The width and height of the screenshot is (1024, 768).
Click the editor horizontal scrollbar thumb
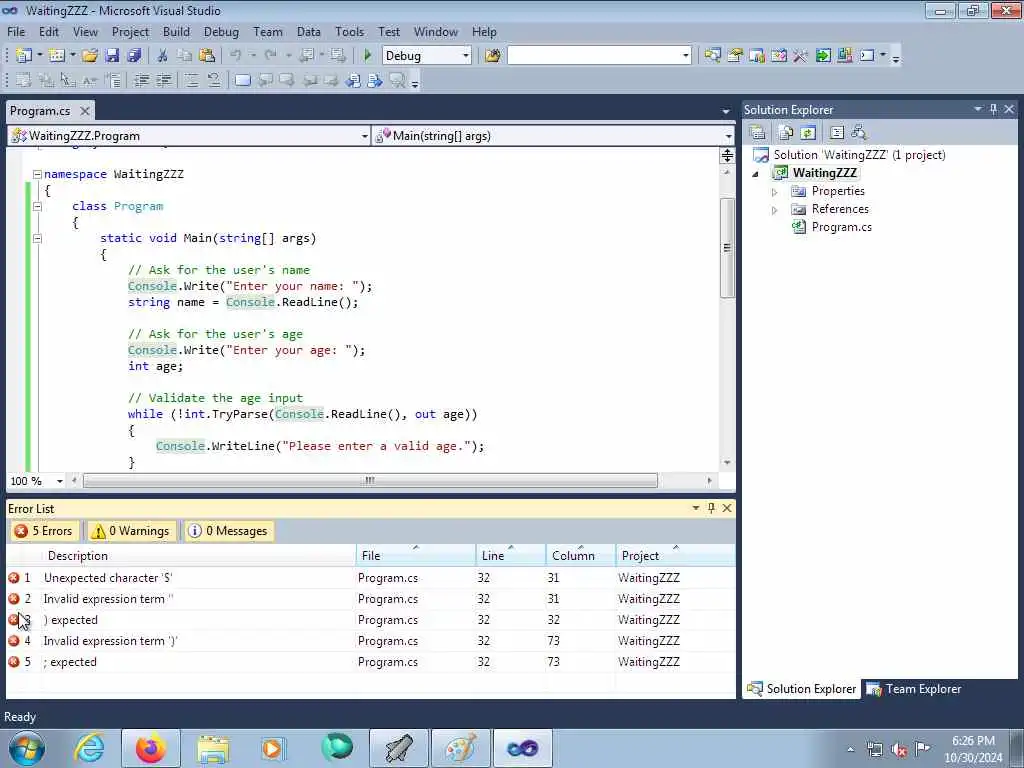click(x=370, y=481)
